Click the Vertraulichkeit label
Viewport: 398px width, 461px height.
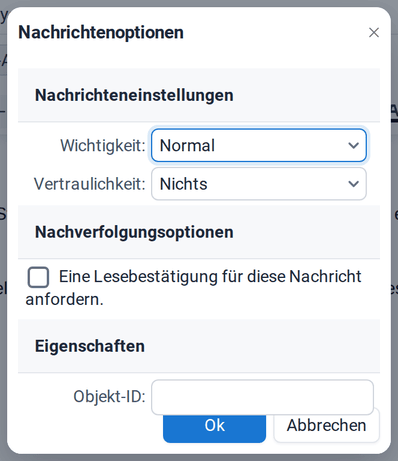[x=89, y=184]
